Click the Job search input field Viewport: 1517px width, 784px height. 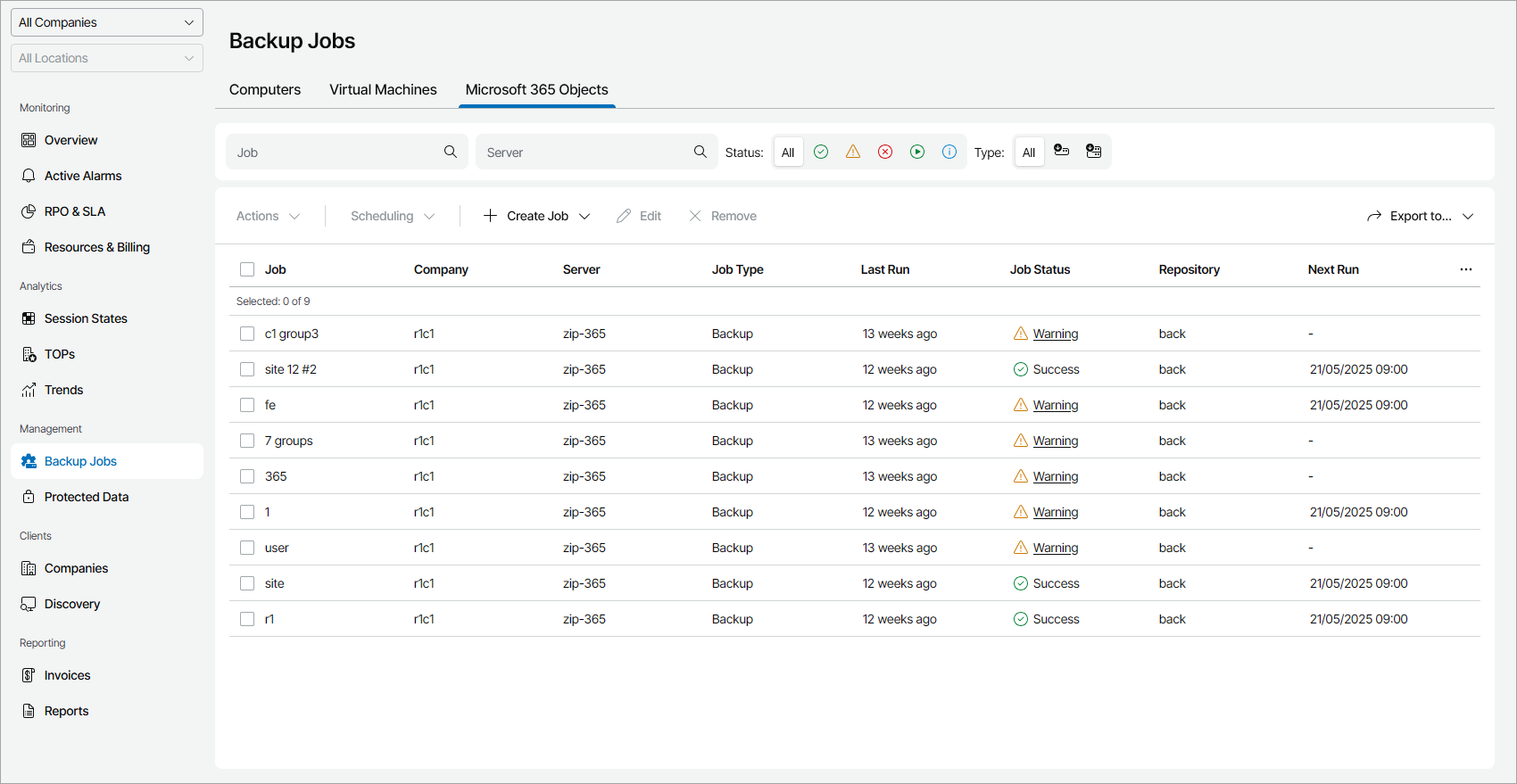[335, 153]
